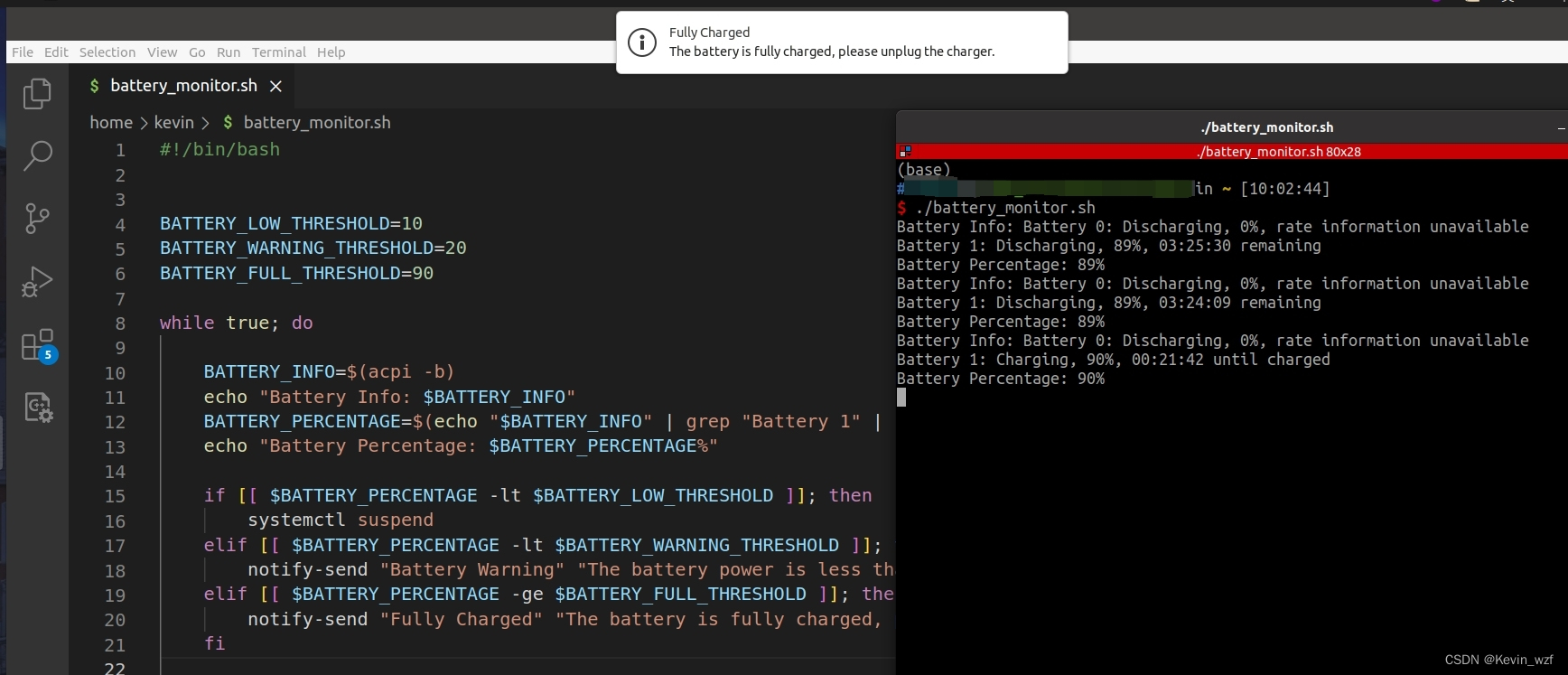Viewport: 1568px width, 675px height.
Task: Open the Terminal menu
Action: tap(279, 52)
